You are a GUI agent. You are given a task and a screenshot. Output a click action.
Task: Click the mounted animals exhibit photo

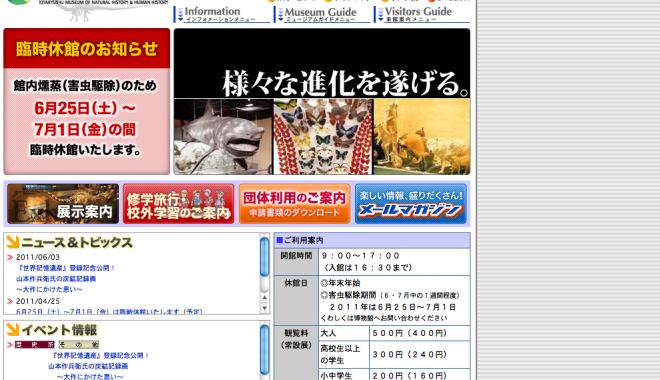(422, 137)
